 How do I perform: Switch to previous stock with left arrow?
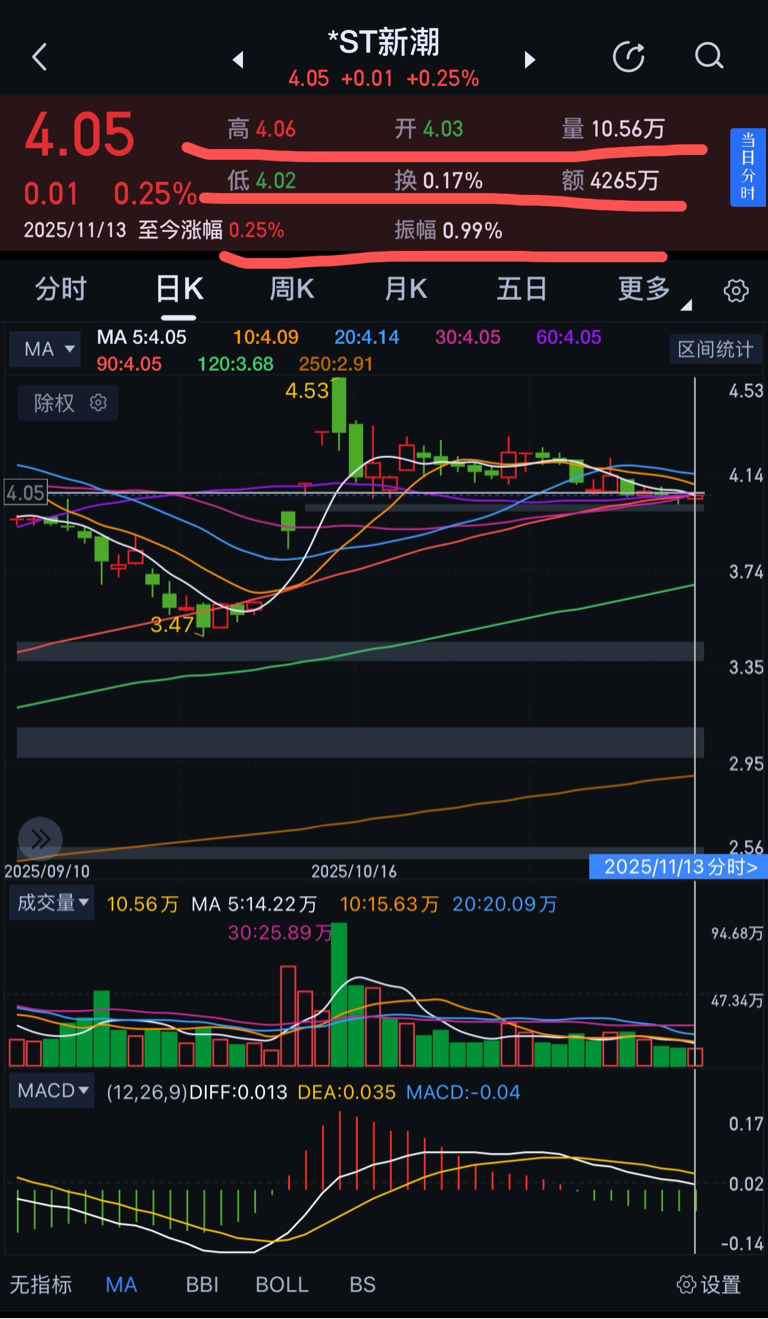coord(238,60)
